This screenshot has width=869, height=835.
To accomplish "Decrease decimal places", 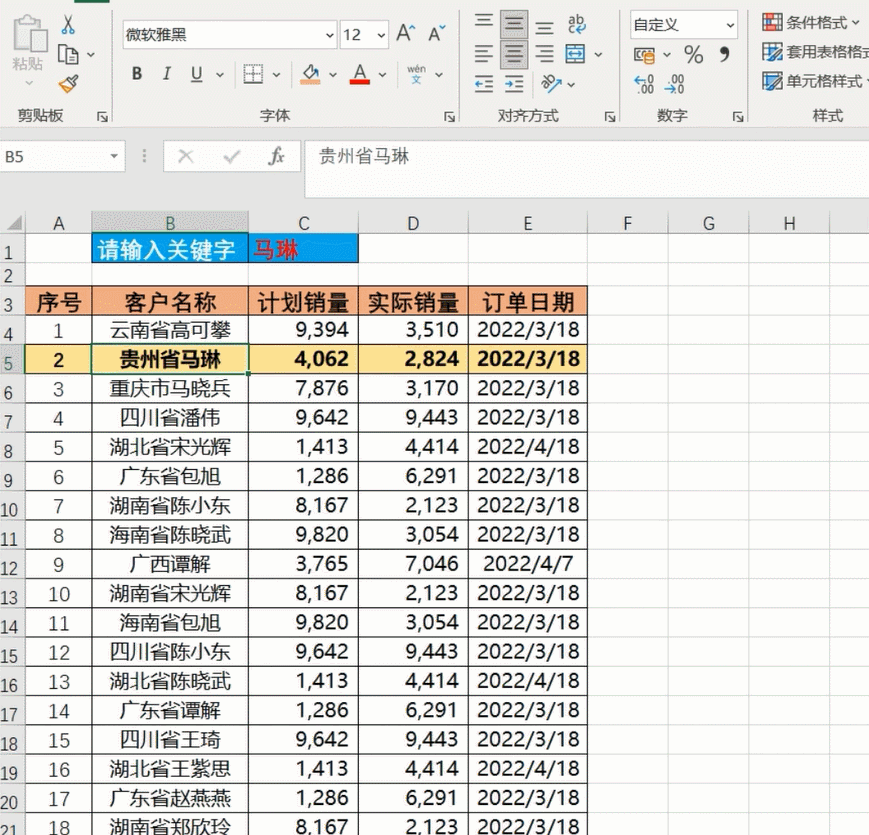I will tap(674, 84).
